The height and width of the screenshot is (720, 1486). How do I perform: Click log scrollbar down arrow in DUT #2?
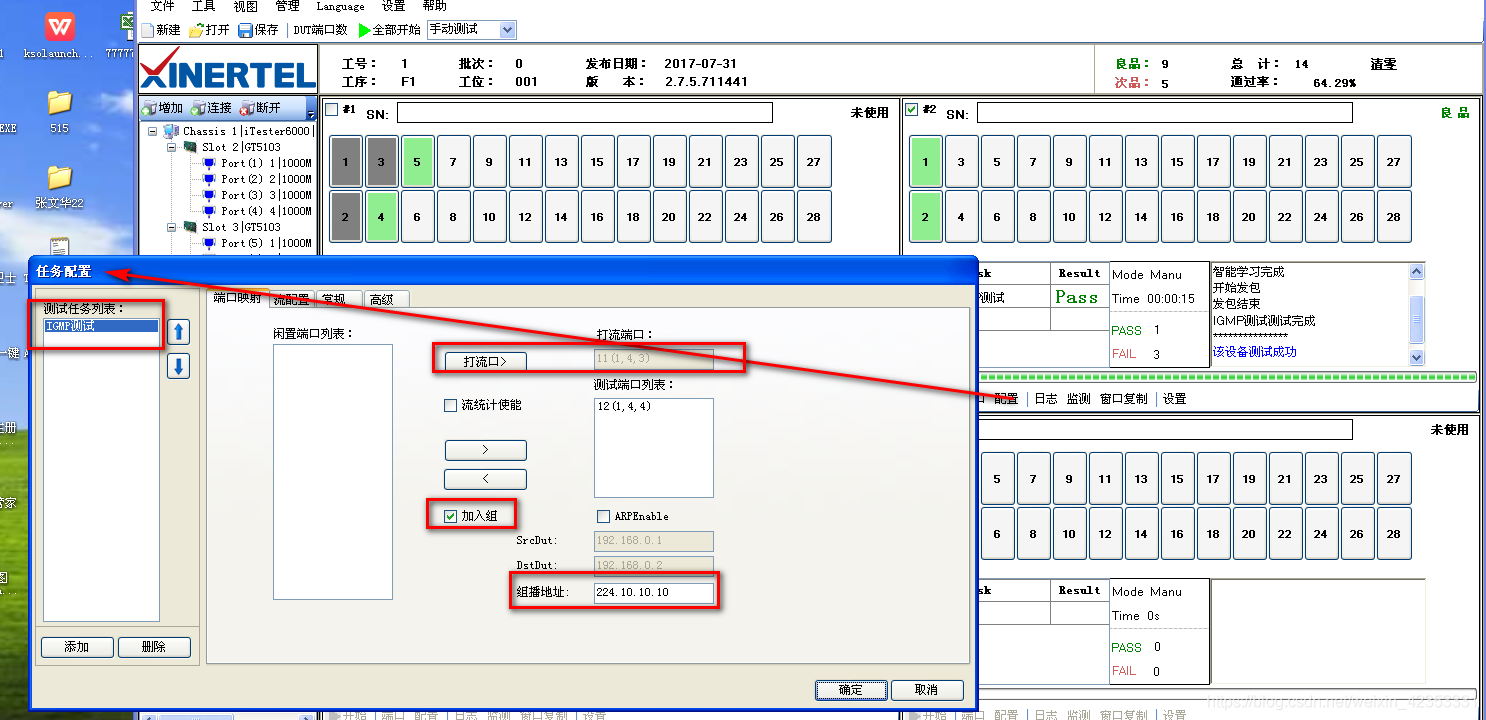(1416, 357)
